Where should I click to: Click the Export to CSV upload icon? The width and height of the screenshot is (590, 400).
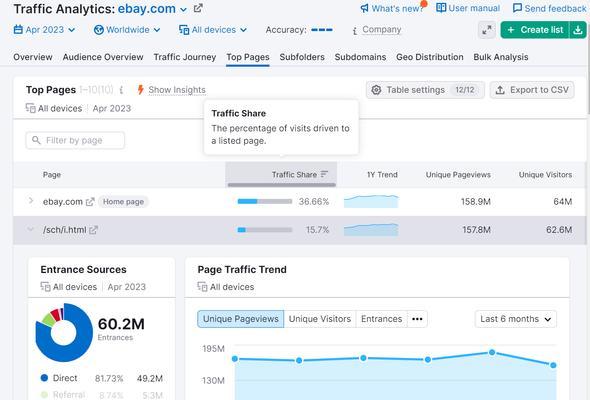500,90
